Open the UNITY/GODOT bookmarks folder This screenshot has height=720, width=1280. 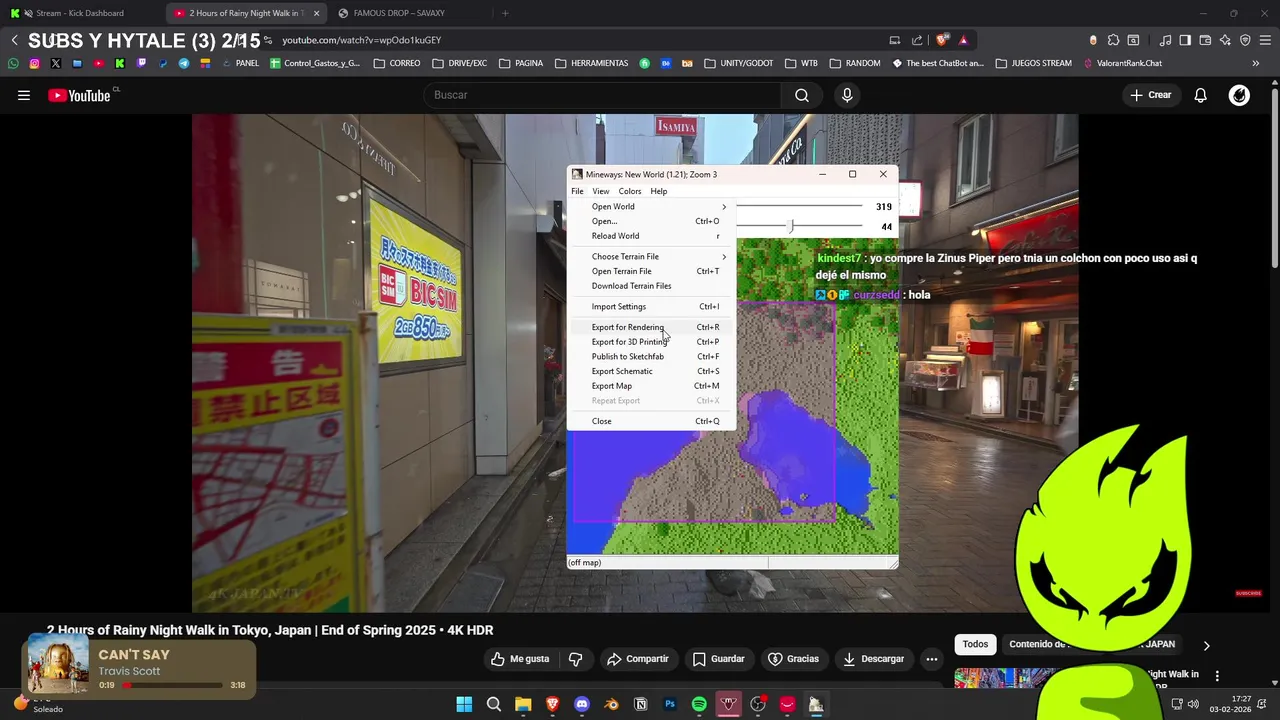739,63
